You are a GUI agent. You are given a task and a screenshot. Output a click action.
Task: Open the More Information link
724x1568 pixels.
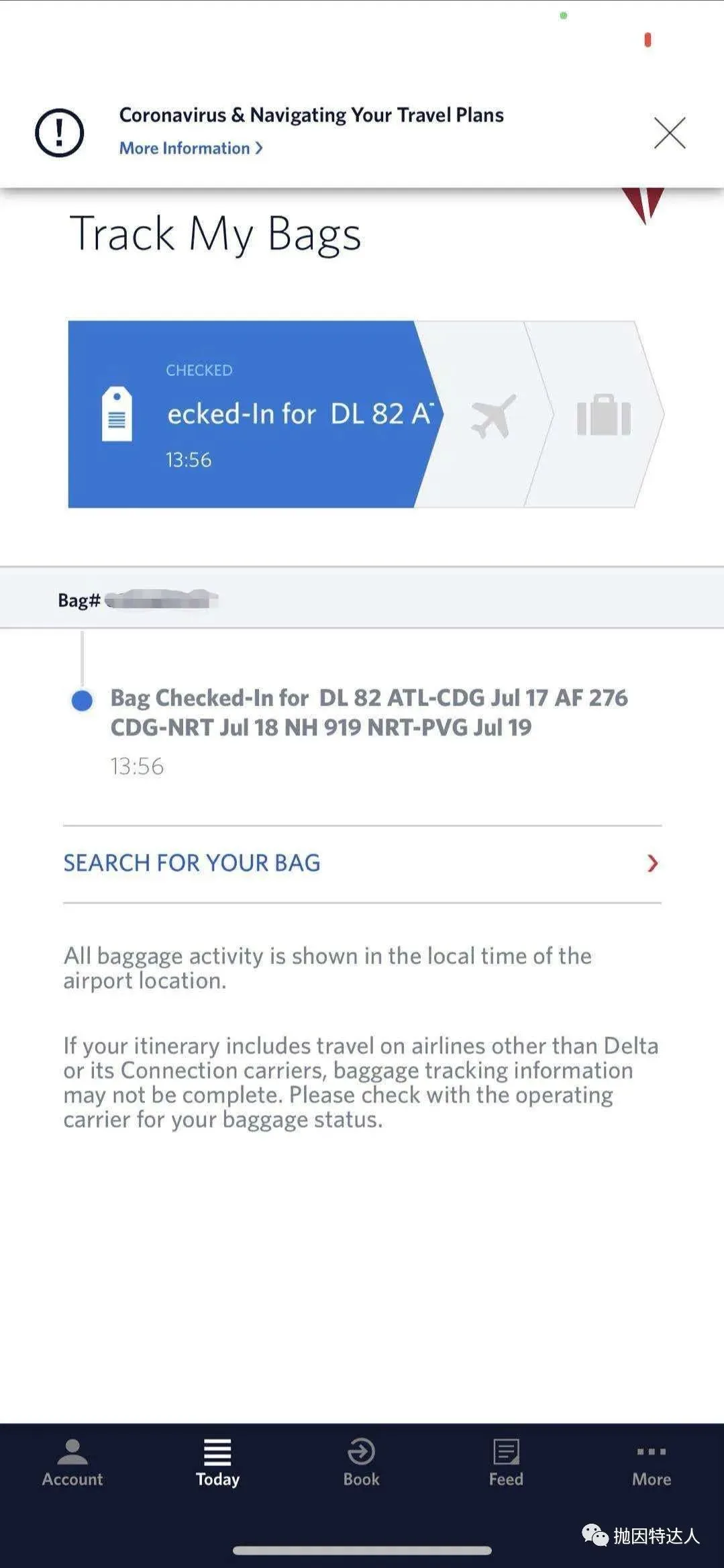185,148
